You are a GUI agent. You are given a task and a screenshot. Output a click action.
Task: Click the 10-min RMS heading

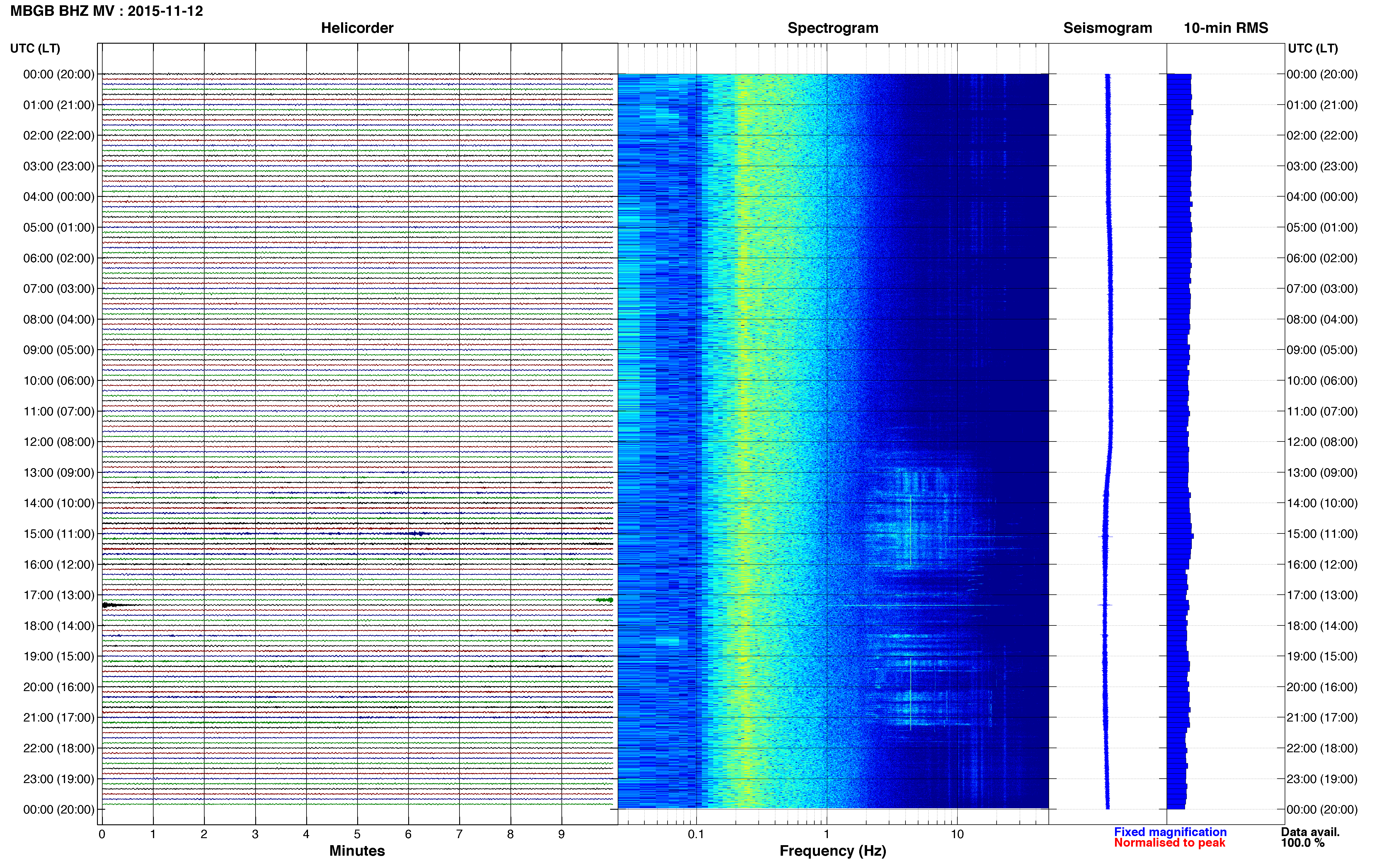tap(1226, 28)
